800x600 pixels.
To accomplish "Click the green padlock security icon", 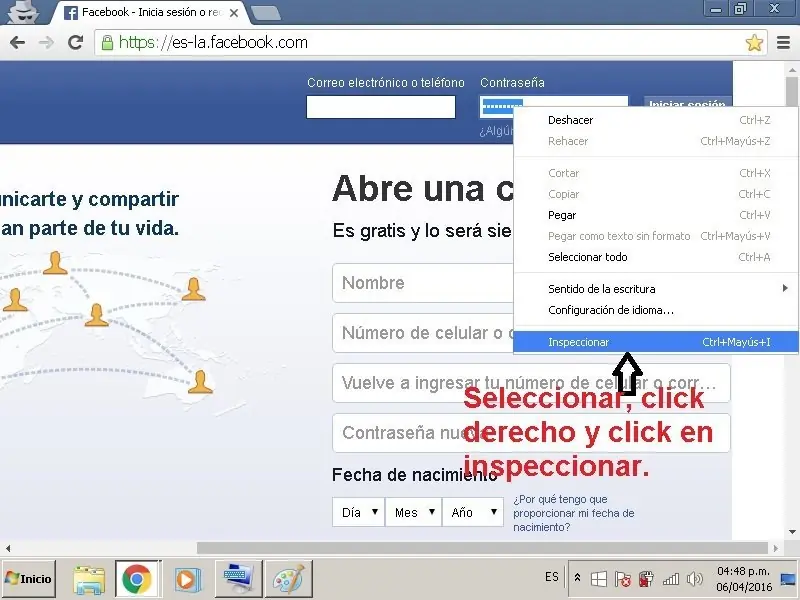I will (107, 42).
